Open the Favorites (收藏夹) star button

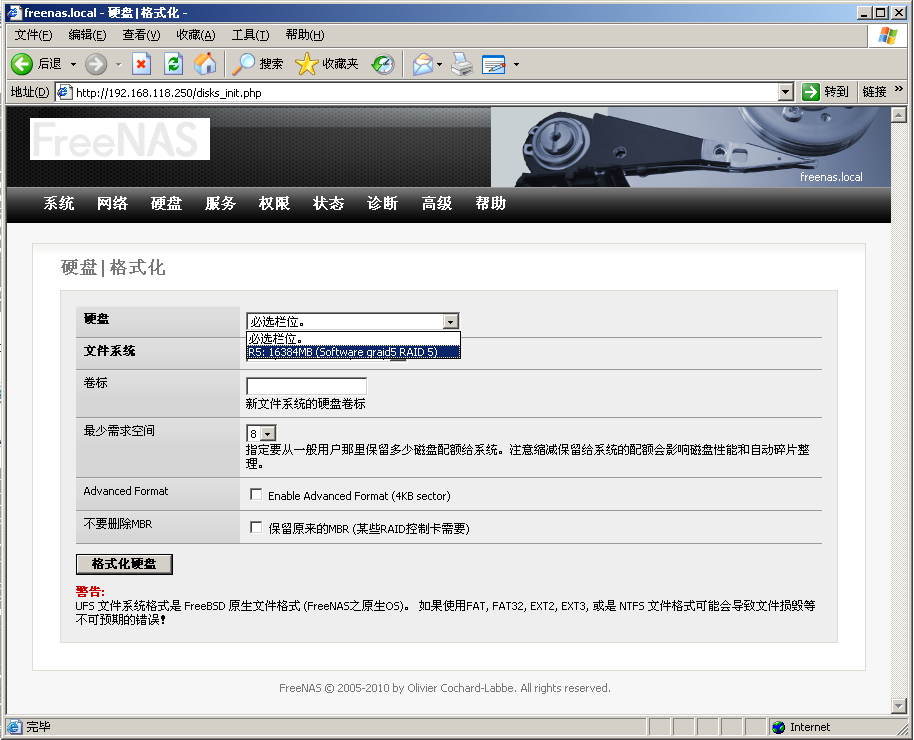[326, 64]
